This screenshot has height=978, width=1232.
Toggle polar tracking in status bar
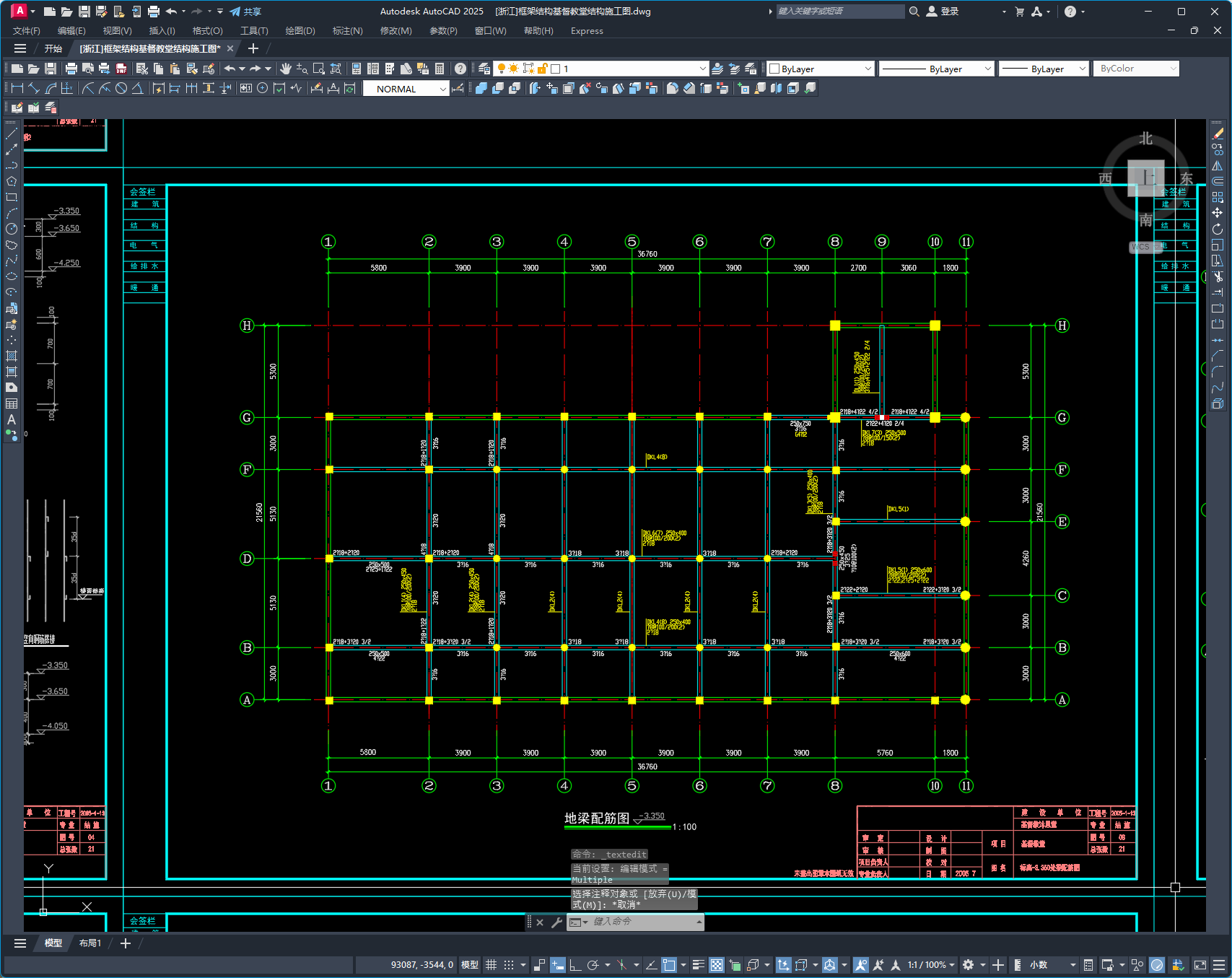pyautogui.click(x=593, y=965)
